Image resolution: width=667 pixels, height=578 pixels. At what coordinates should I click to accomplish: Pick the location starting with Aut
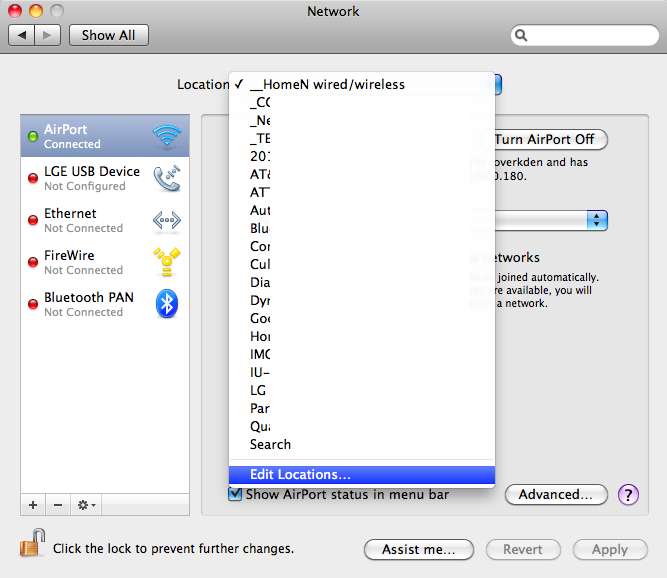tap(362, 210)
